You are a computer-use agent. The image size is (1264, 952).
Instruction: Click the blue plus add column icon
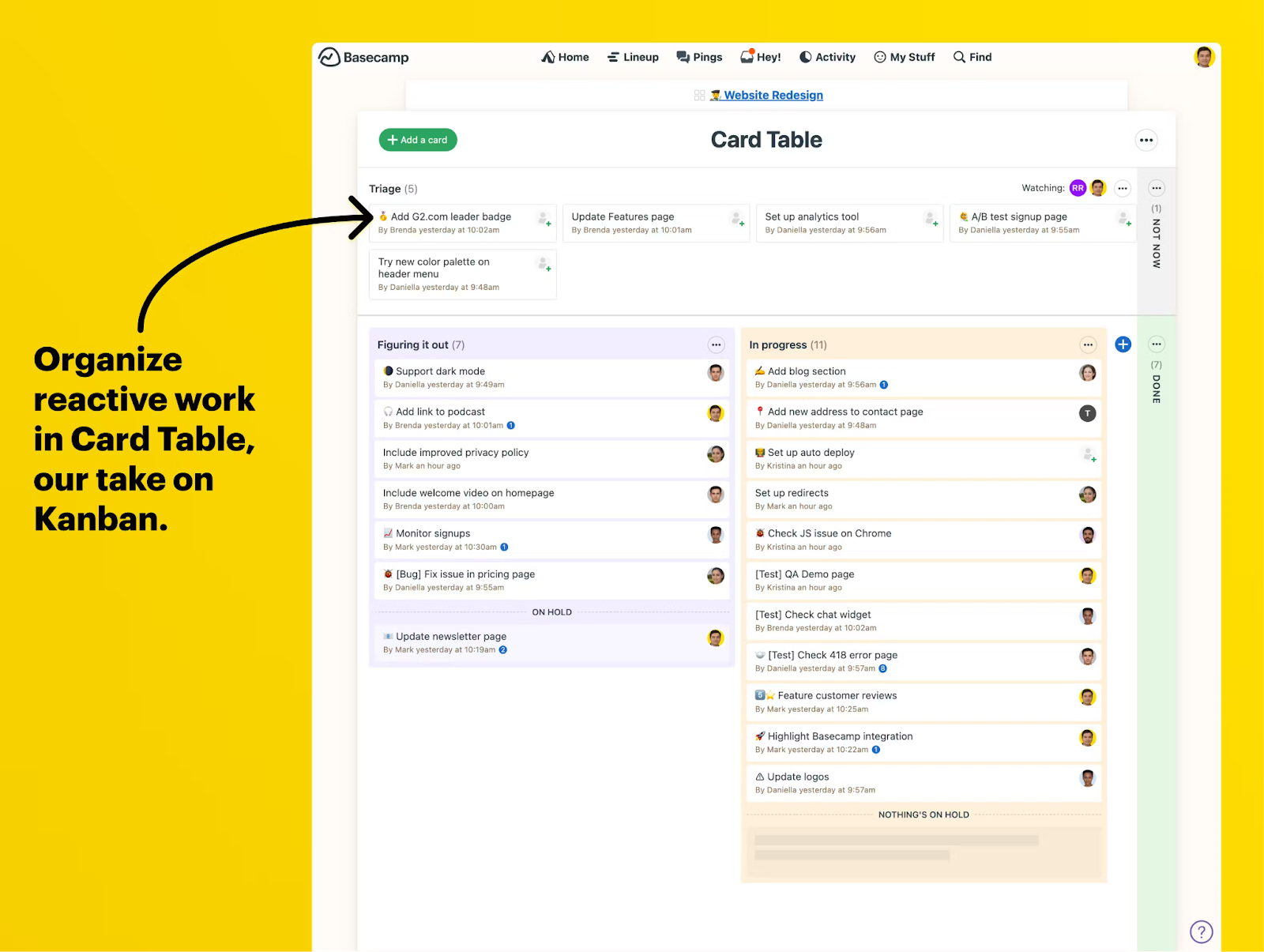(1123, 344)
